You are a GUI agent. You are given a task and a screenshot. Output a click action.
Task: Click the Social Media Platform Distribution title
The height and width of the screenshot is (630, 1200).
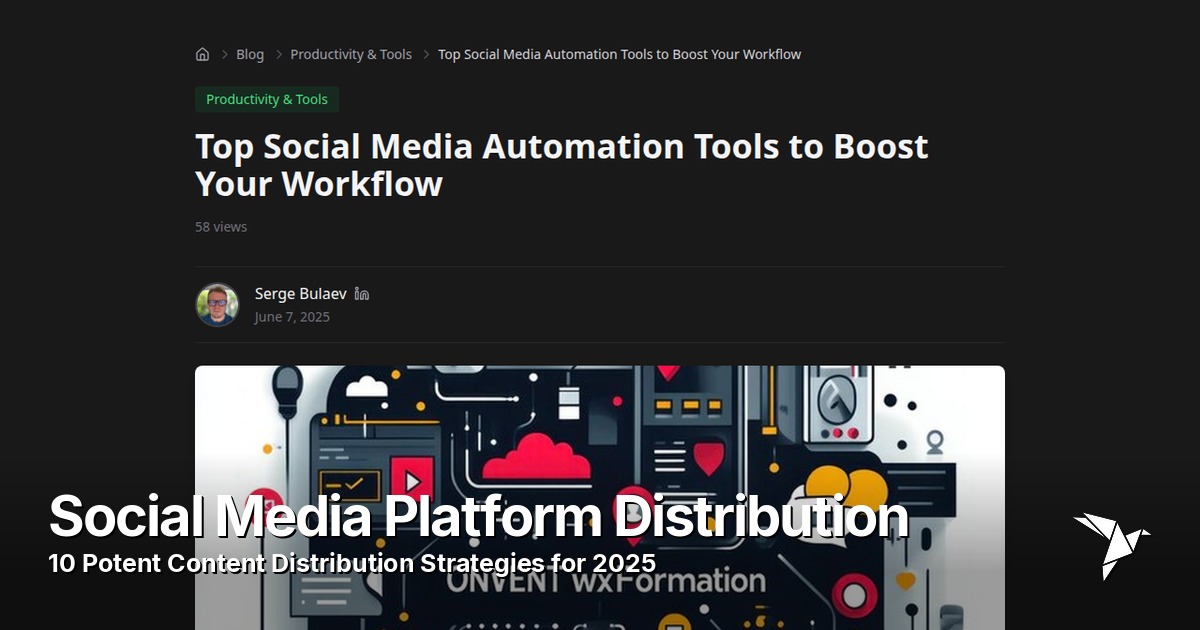click(478, 517)
